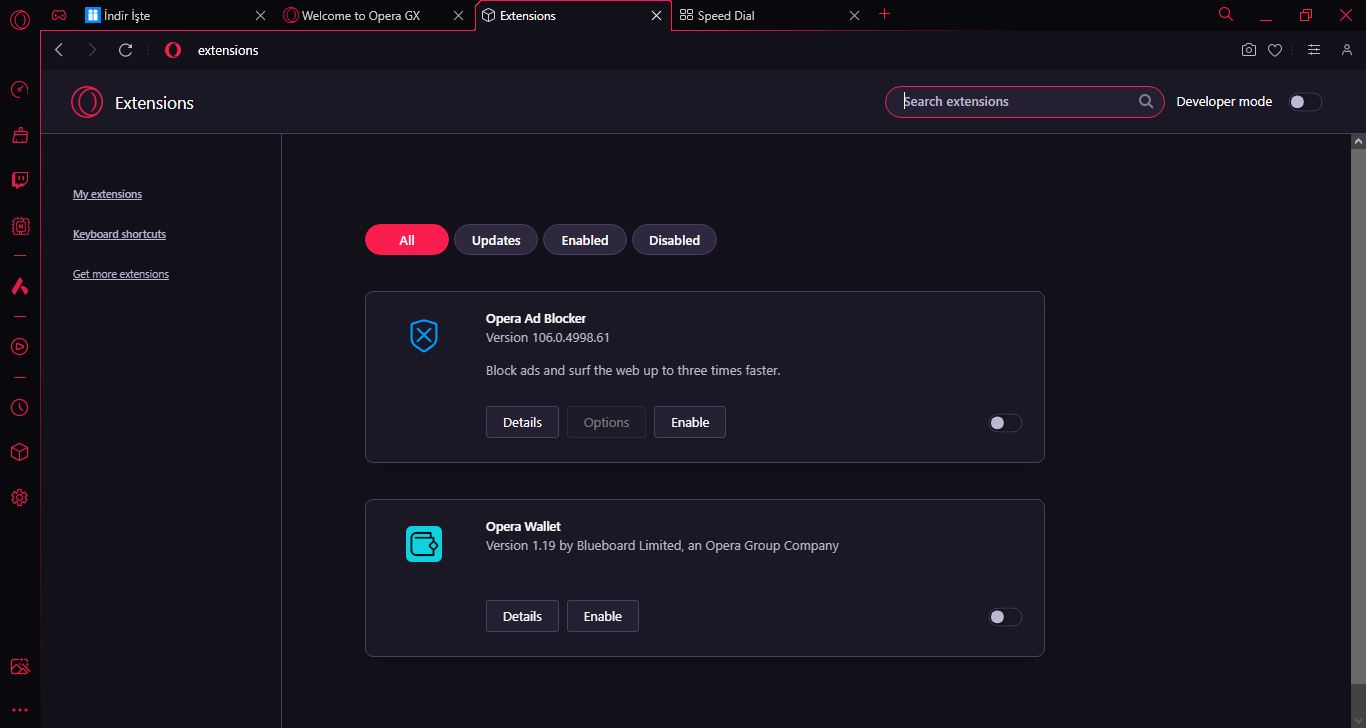Reload the extensions page
The image size is (1366, 728).
tap(125, 50)
